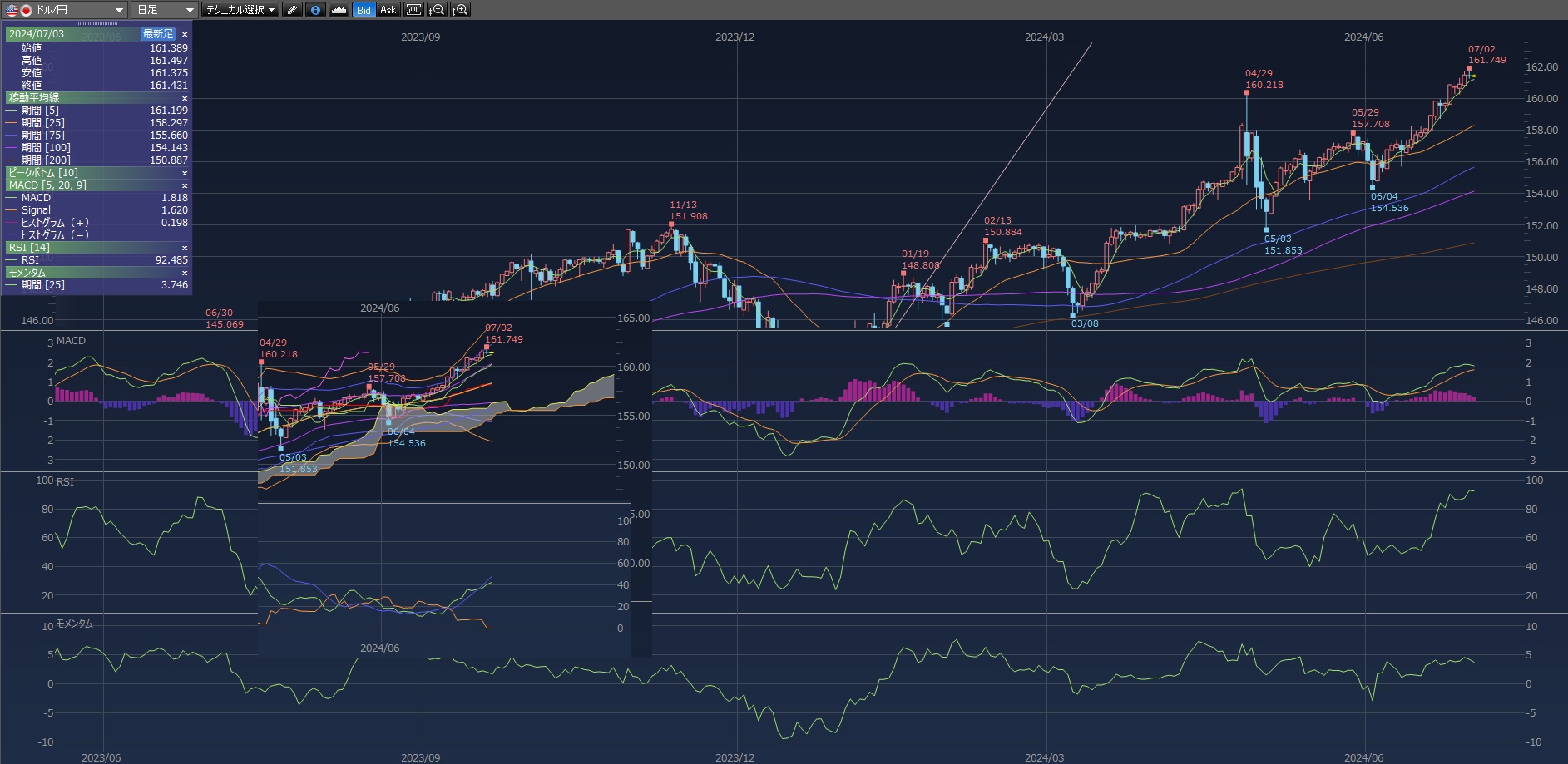
Task: Click the 最新足 latest candle button
Action: pyautogui.click(x=158, y=34)
